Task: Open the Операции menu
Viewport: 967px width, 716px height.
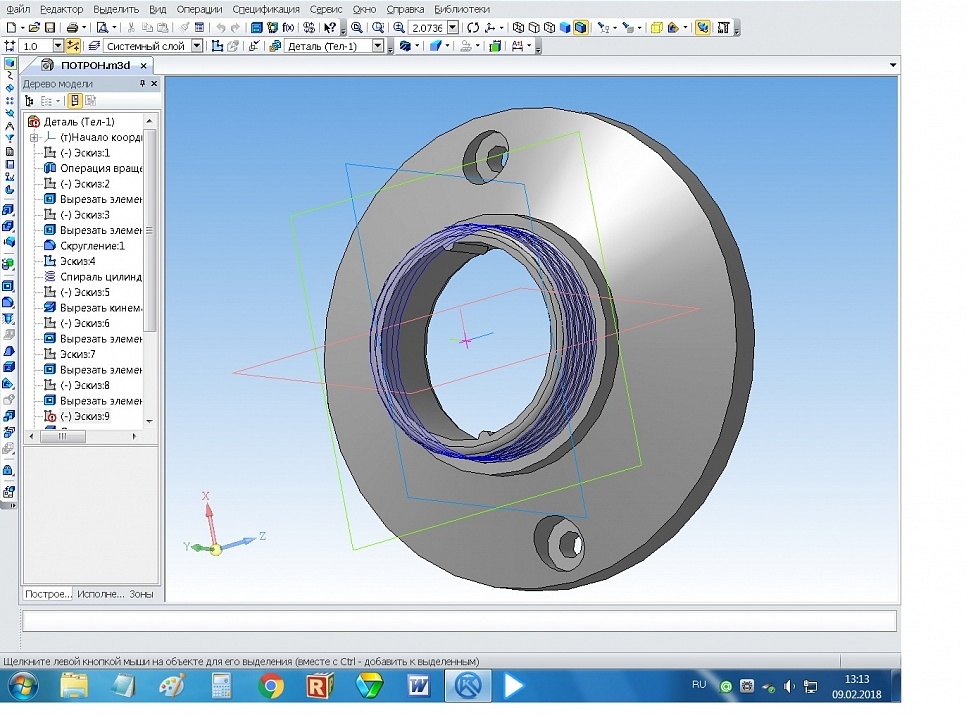Action: (199, 9)
